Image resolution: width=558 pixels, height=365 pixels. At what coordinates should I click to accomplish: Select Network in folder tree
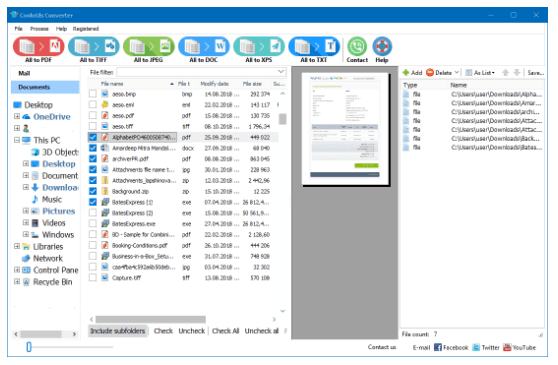click(x=42, y=258)
